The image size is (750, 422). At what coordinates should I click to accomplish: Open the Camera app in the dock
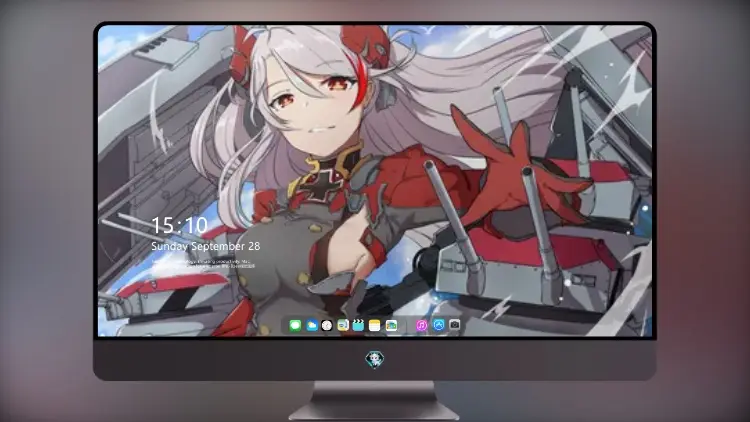tap(454, 325)
